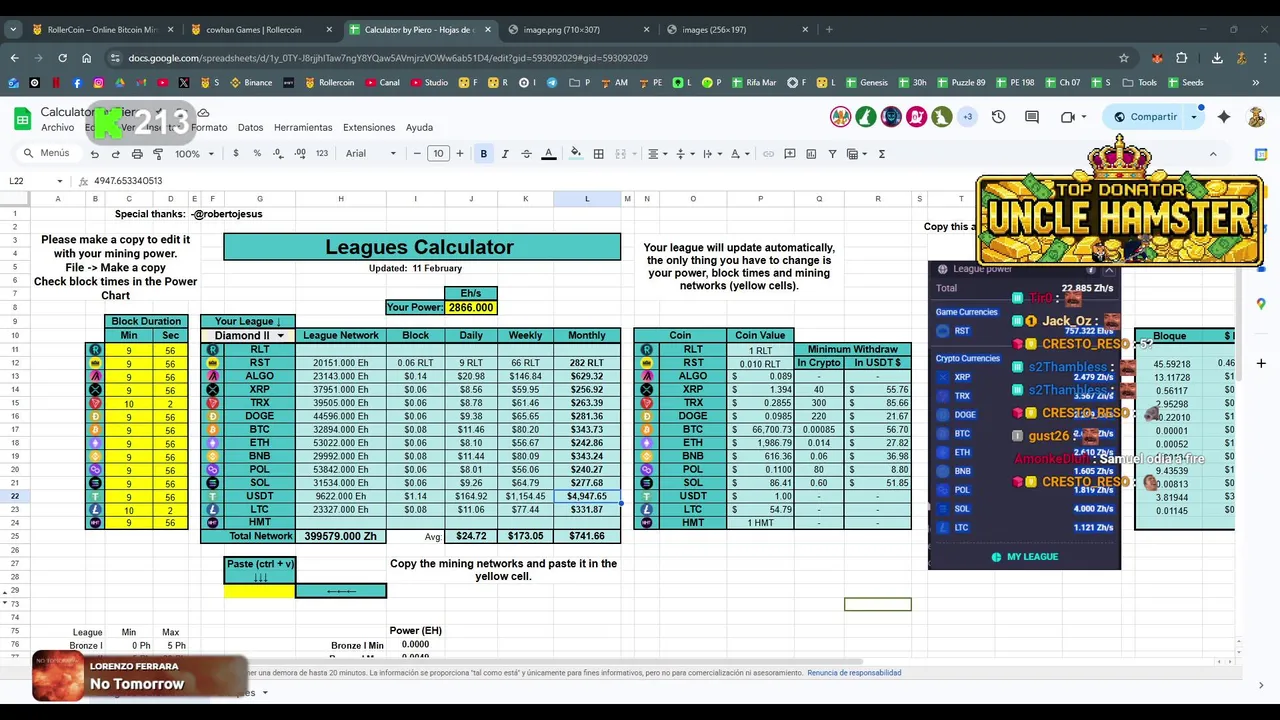Image resolution: width=1280 pixels, height=720 pixels.
Task: Open the Tools bookmarks folder
Action: point(1140,83)
